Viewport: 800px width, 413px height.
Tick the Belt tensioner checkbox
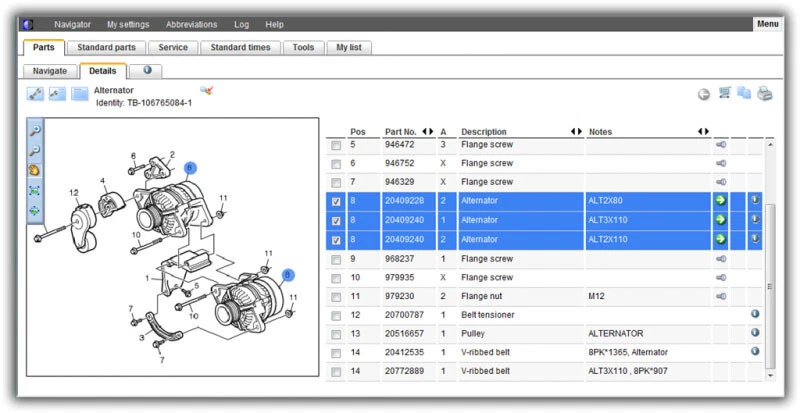336,316
